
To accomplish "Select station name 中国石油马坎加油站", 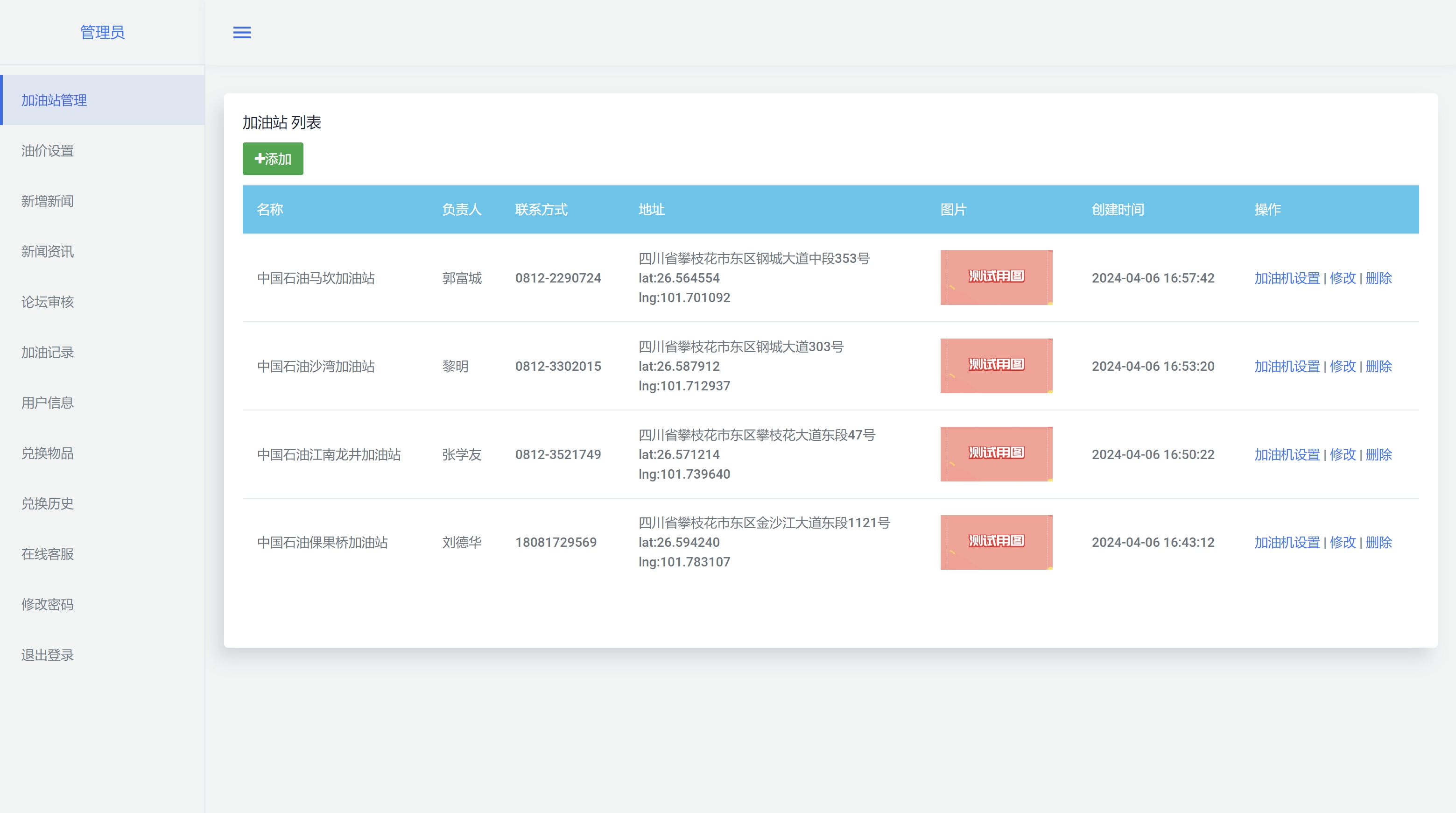I will click(x=316, y=278).
